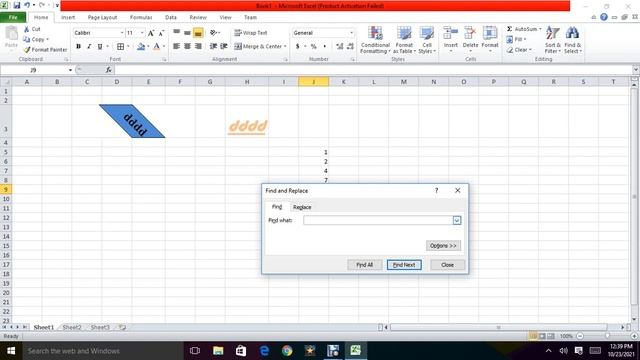Toggle bottom align button in Alignment

click(x=198, y=33)
